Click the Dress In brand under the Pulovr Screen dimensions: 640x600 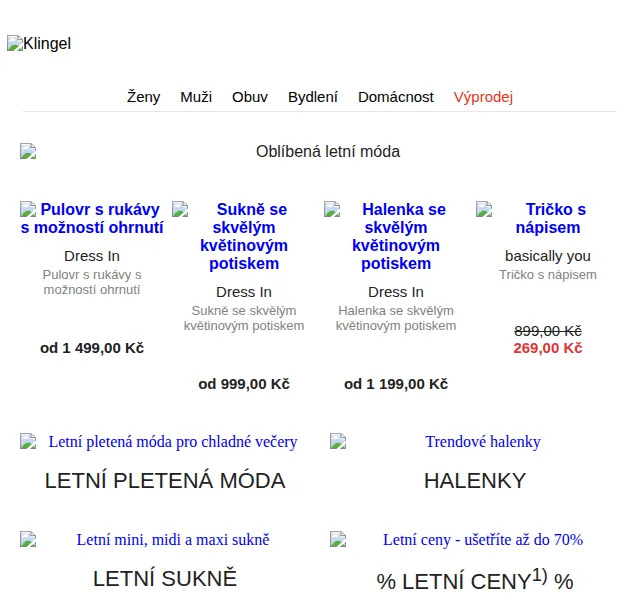[92, 256]
